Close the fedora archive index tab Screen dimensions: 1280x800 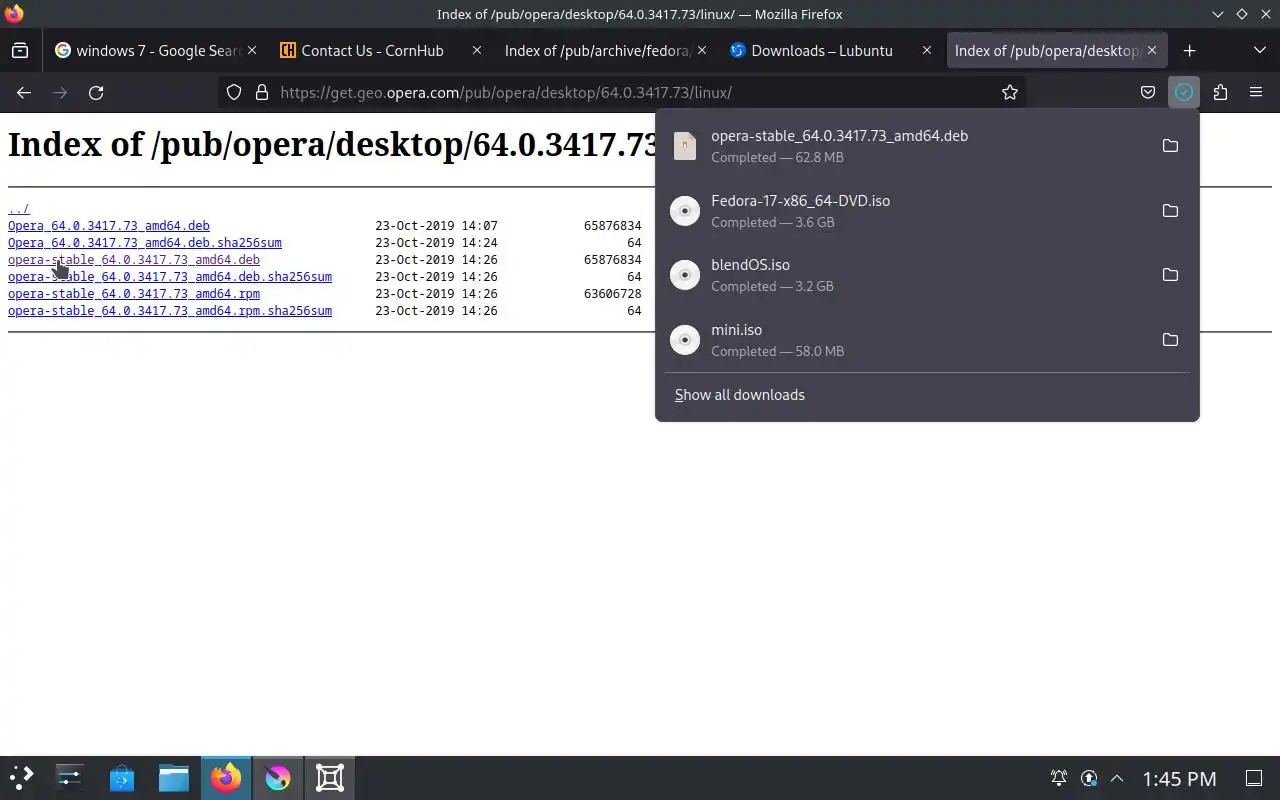click(702, 50)
